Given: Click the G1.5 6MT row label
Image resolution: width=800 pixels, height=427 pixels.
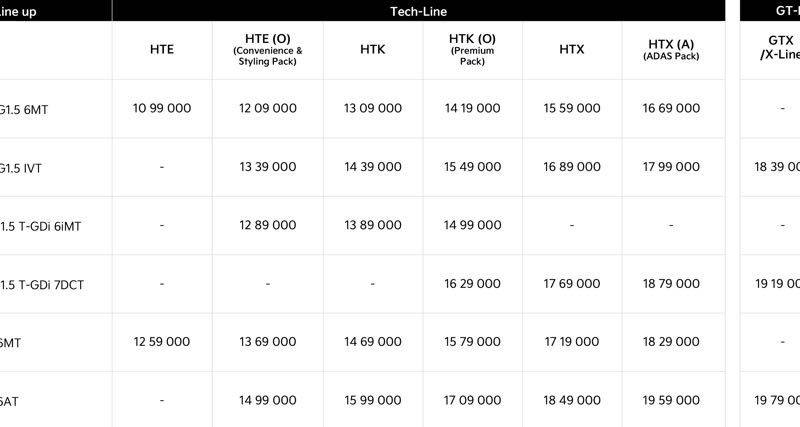Looking at the screenshot, I should [23, 109].
